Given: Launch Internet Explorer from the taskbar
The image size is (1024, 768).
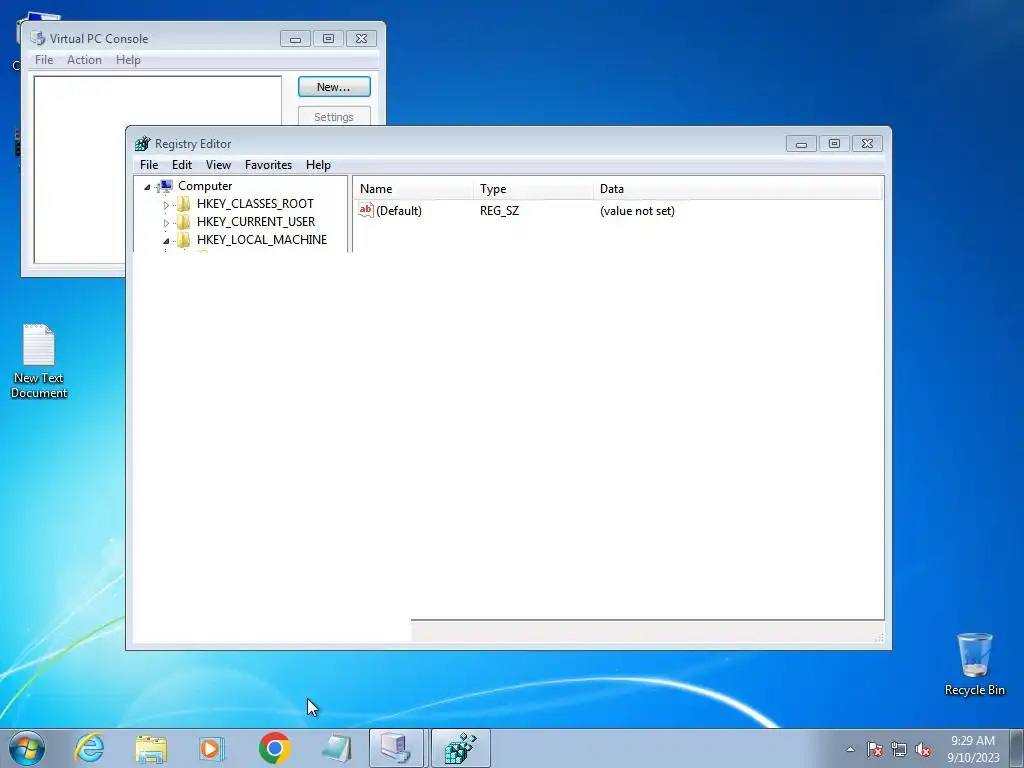Looking at the screenshot, I should coord(89,748).
